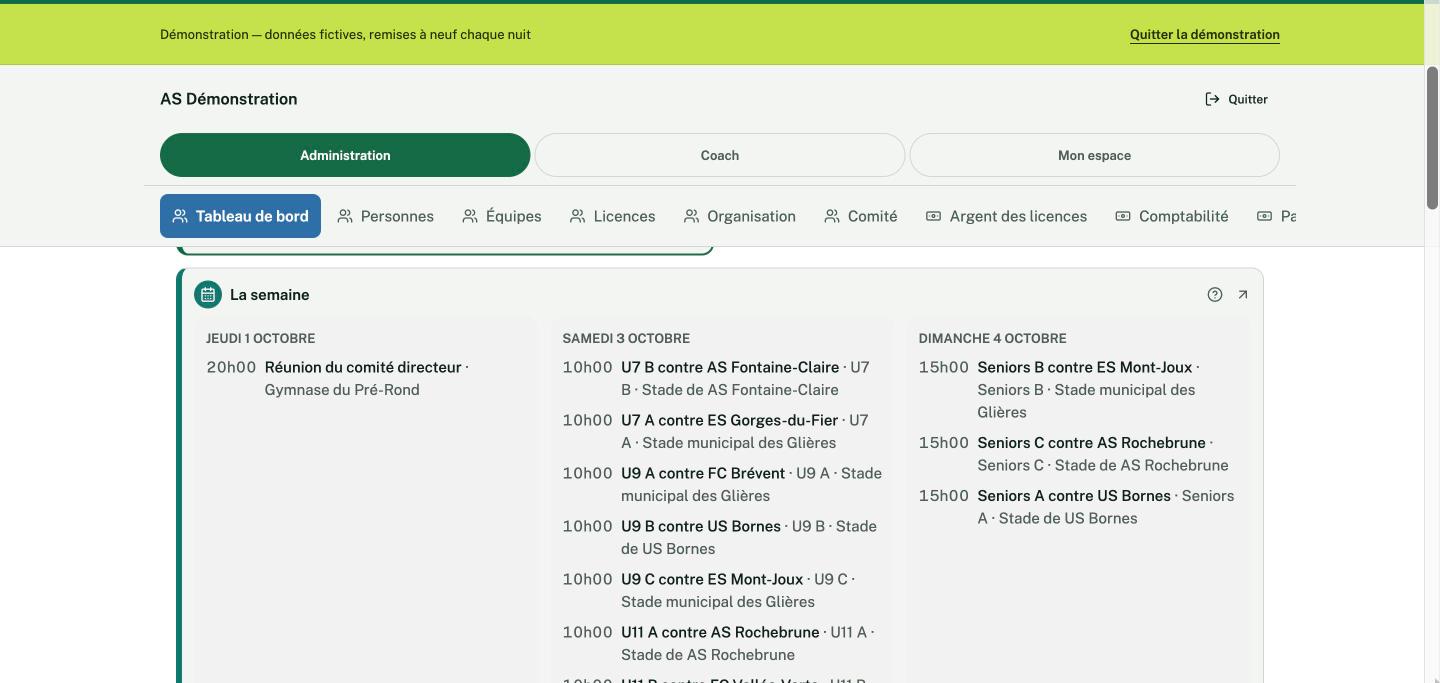Open U9 B contre US Bornes match
The image size is (1440, 683).
(x=701, y=526)
